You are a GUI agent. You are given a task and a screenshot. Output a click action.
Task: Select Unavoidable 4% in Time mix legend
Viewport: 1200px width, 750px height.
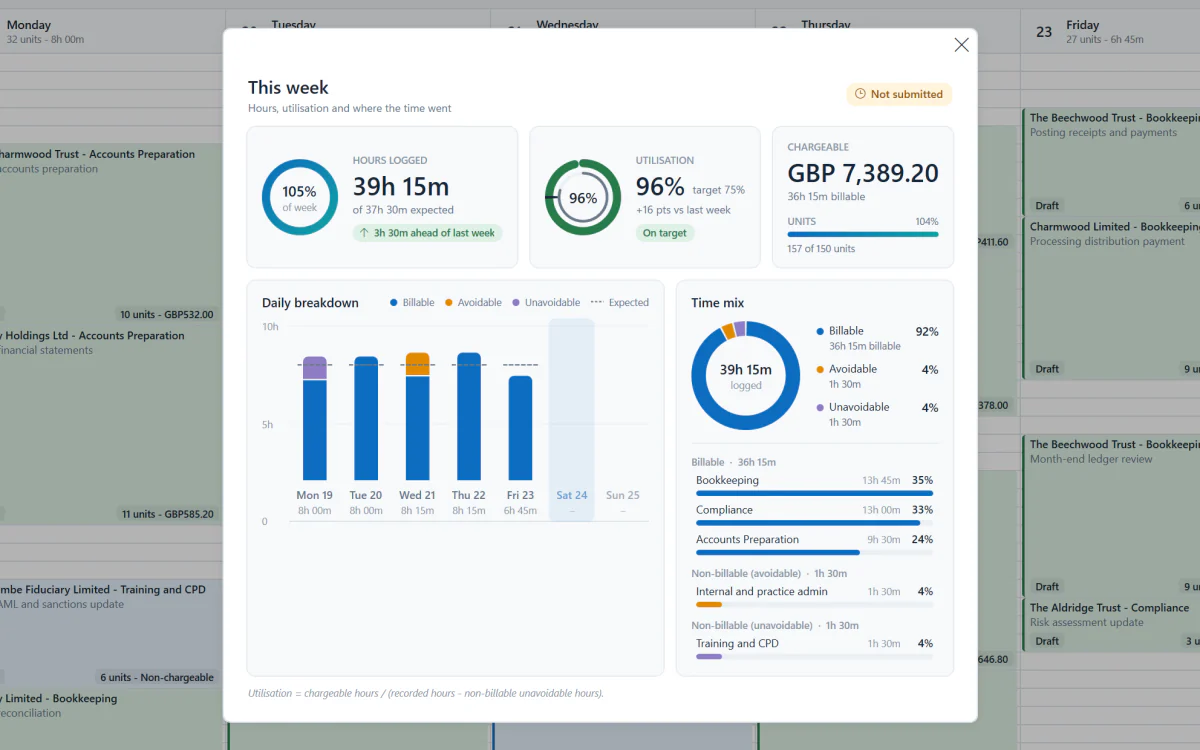point(878,414)
